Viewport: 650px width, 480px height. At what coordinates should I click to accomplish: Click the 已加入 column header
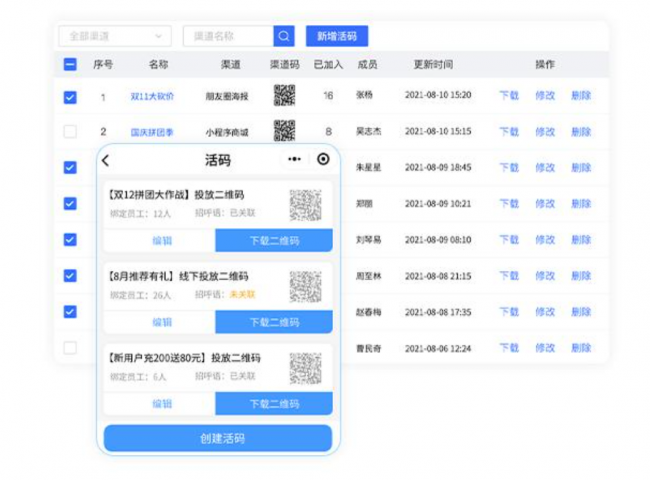click(328, 64)
